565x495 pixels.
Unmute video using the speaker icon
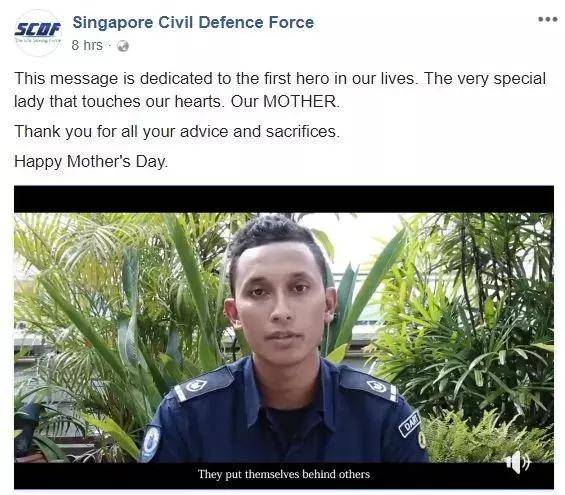pos(517,462)
